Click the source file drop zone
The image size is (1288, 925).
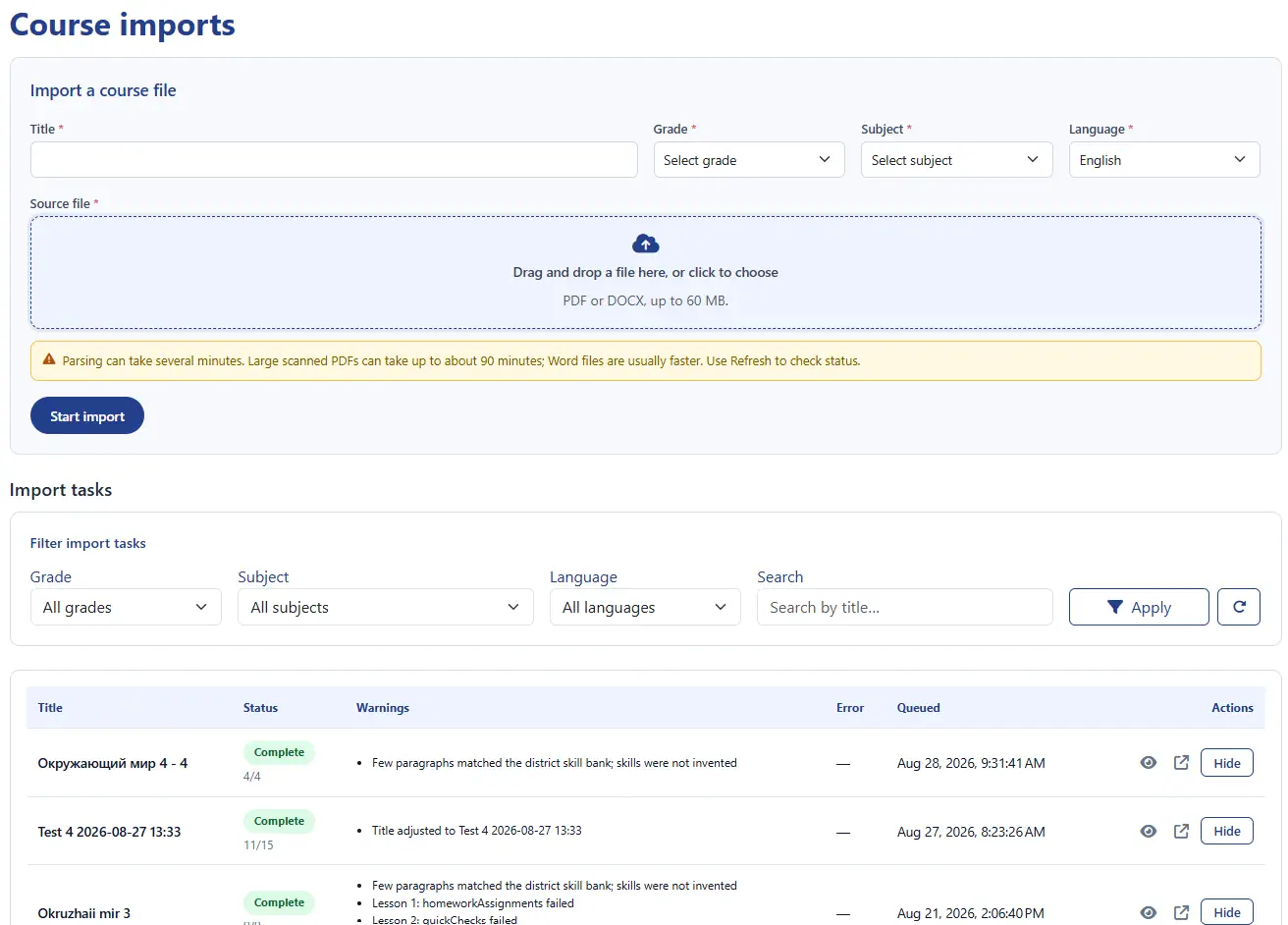click(x=646, y=272)
